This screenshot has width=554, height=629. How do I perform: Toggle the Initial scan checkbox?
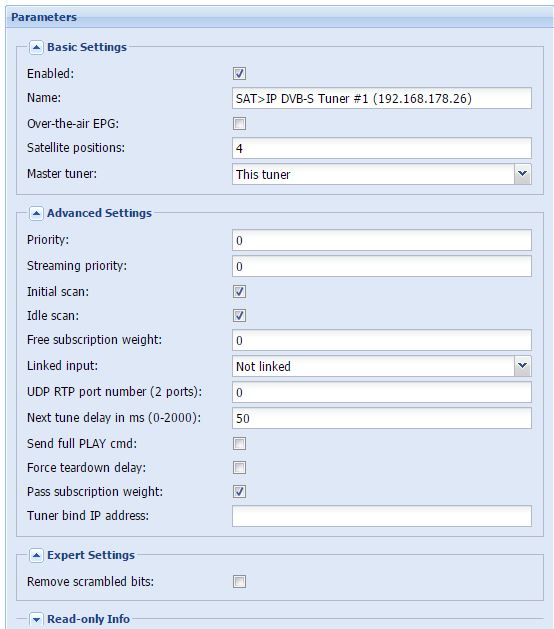(x=239, y=292)
